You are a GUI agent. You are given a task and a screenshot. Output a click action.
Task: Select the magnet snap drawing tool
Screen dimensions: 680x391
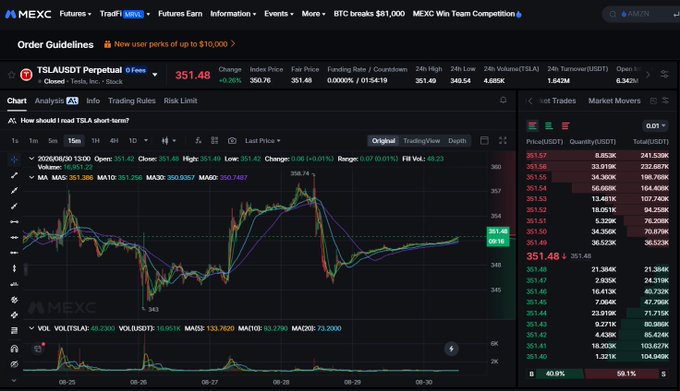[14, 349]
